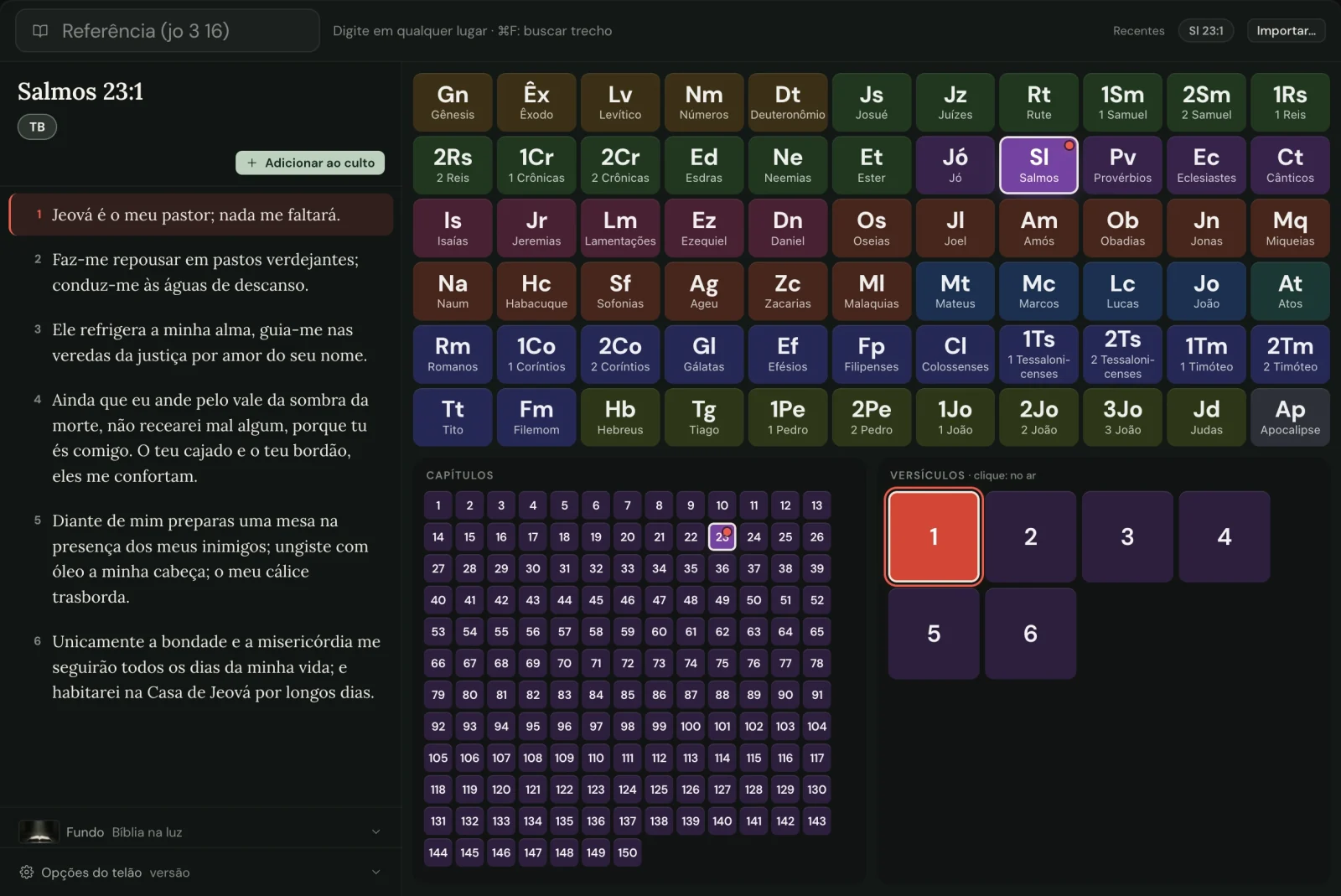This screenshot has height=896, width=1341.
Task: Click verse 'Unicamente a bondade e a misericórdia'
Action: tap(201, 666)
